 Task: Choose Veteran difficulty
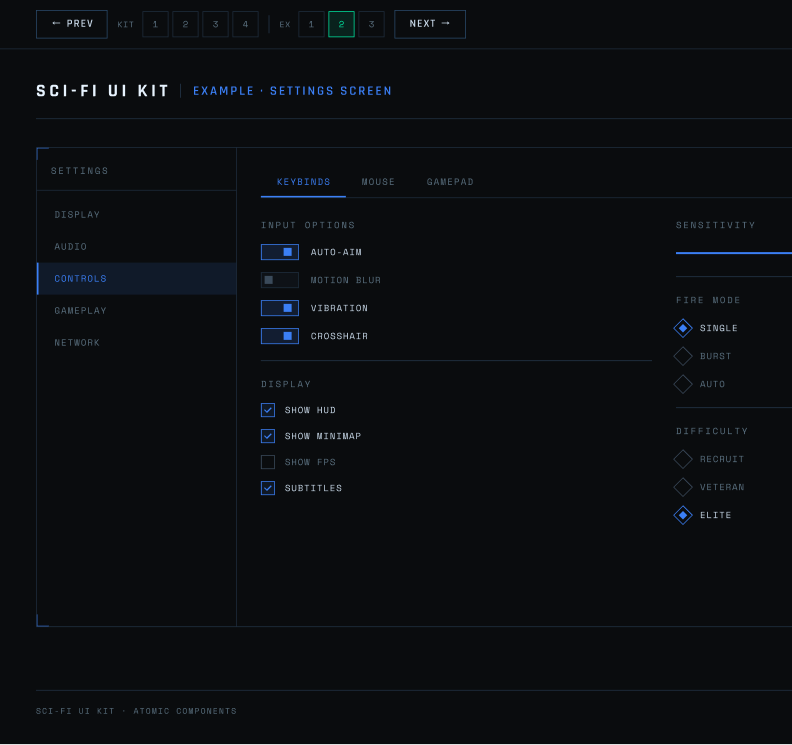(x=683, y=487)
